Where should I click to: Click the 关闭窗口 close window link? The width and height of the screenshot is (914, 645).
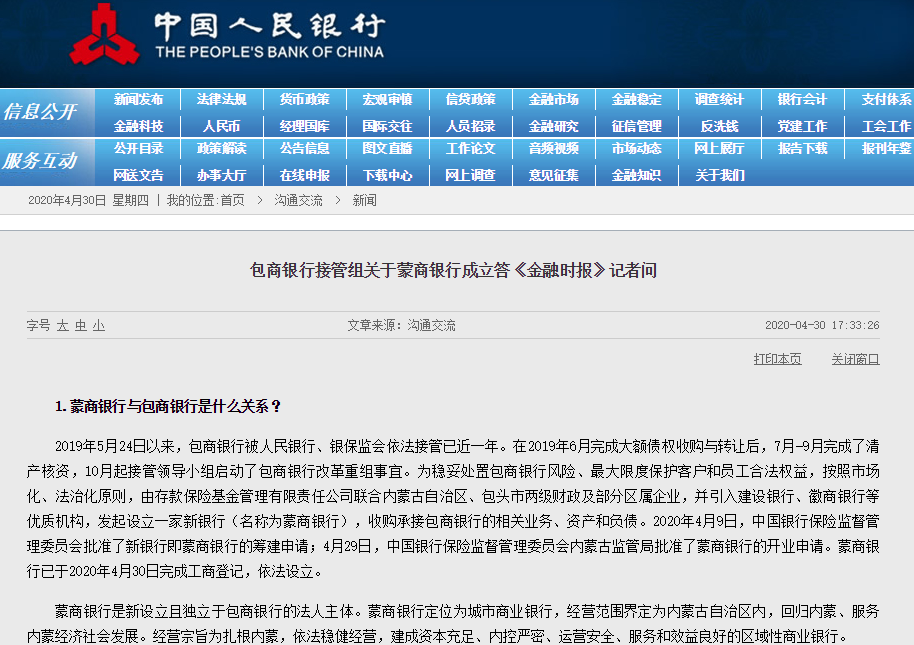[855, 359]
